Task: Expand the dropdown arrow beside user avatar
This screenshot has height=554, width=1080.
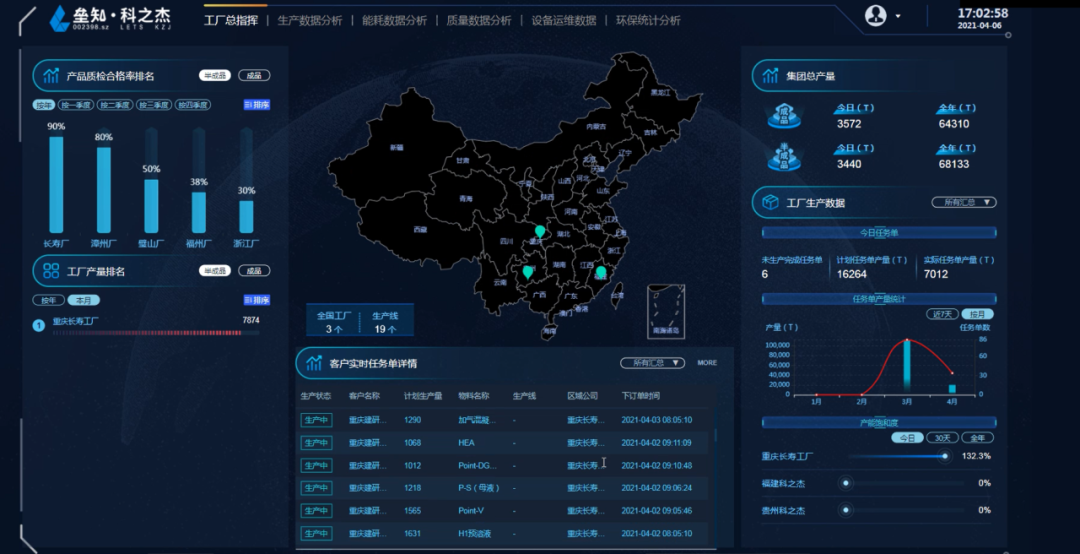Action: (898, 16)
